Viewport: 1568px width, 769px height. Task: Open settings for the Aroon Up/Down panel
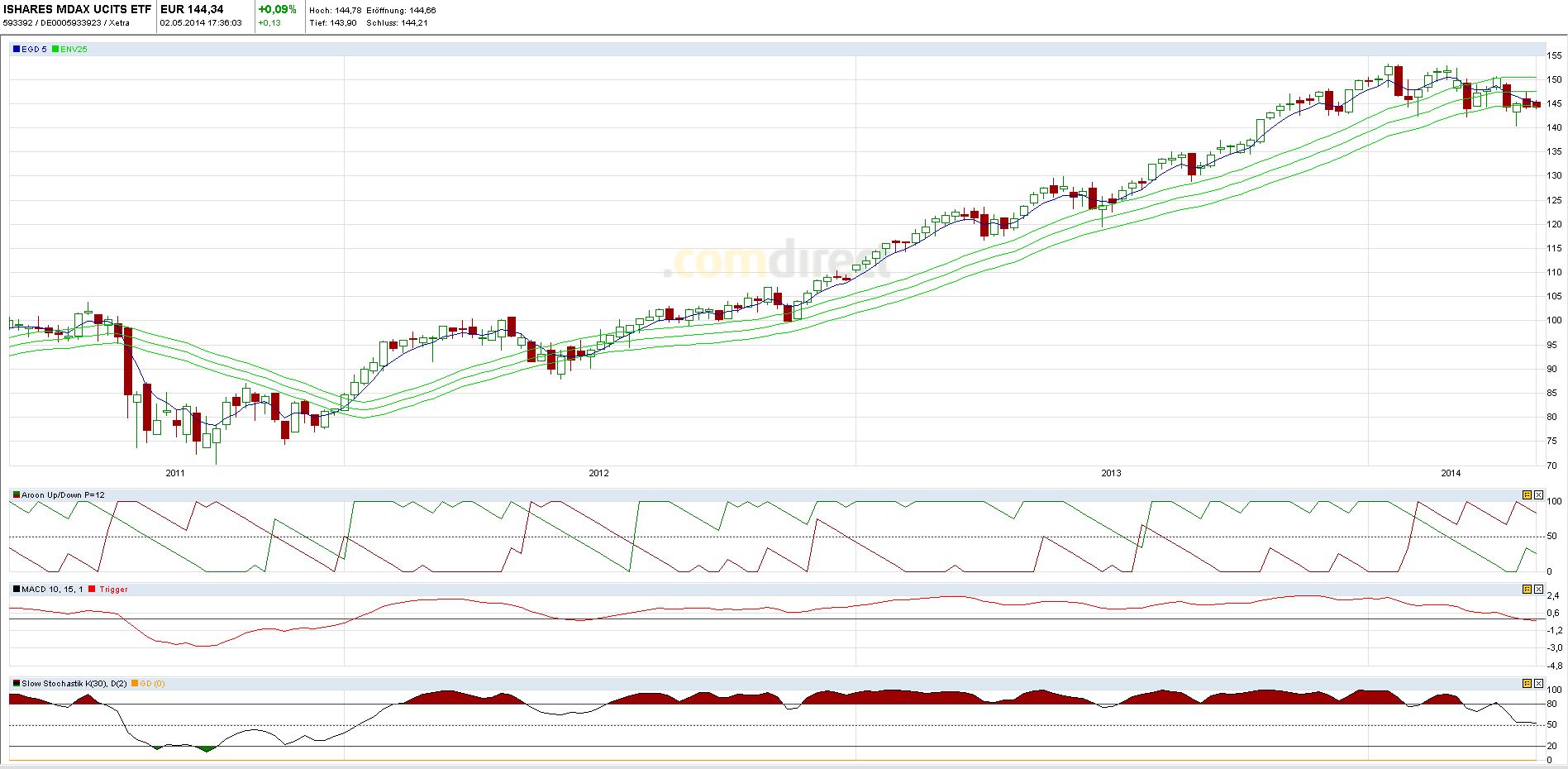coord(1527,494)
